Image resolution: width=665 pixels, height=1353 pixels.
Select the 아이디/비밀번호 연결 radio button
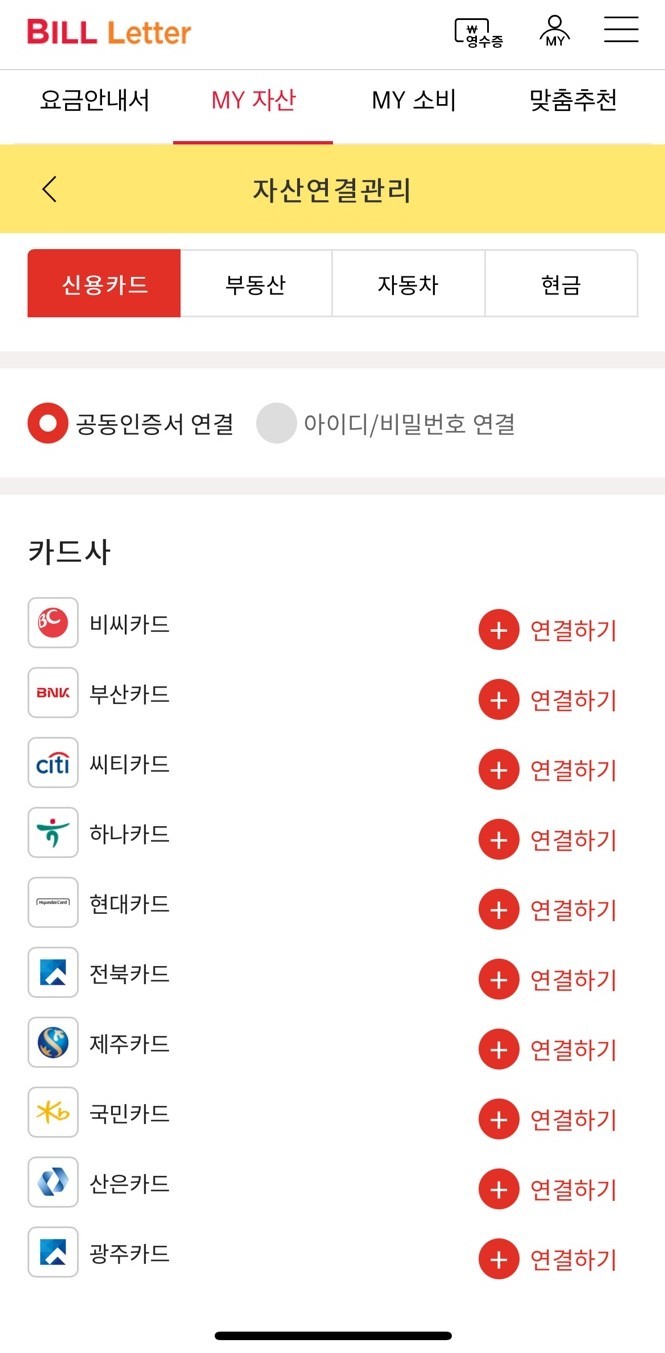point(277,423)
